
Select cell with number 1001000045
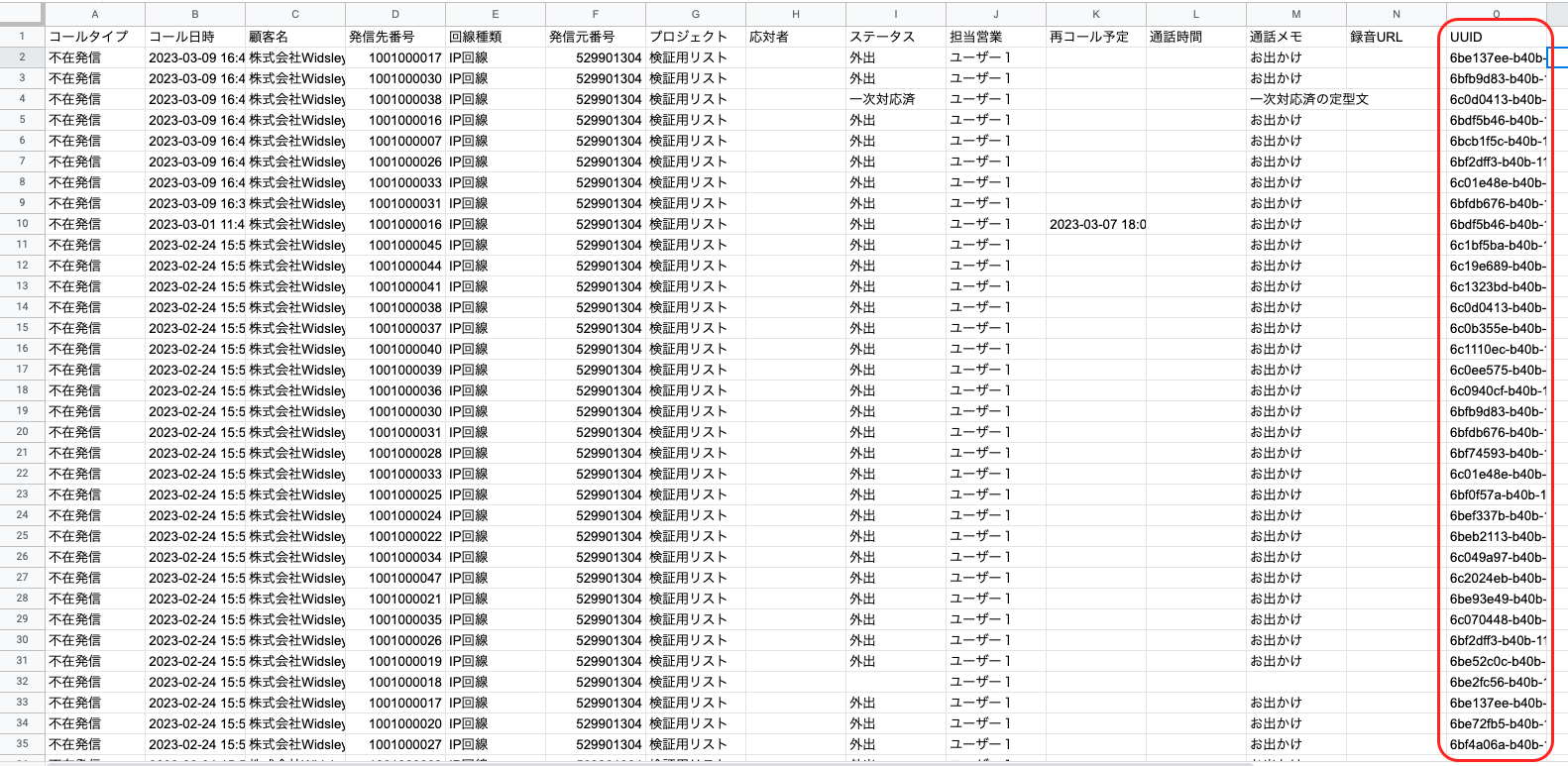pos(396,246)
